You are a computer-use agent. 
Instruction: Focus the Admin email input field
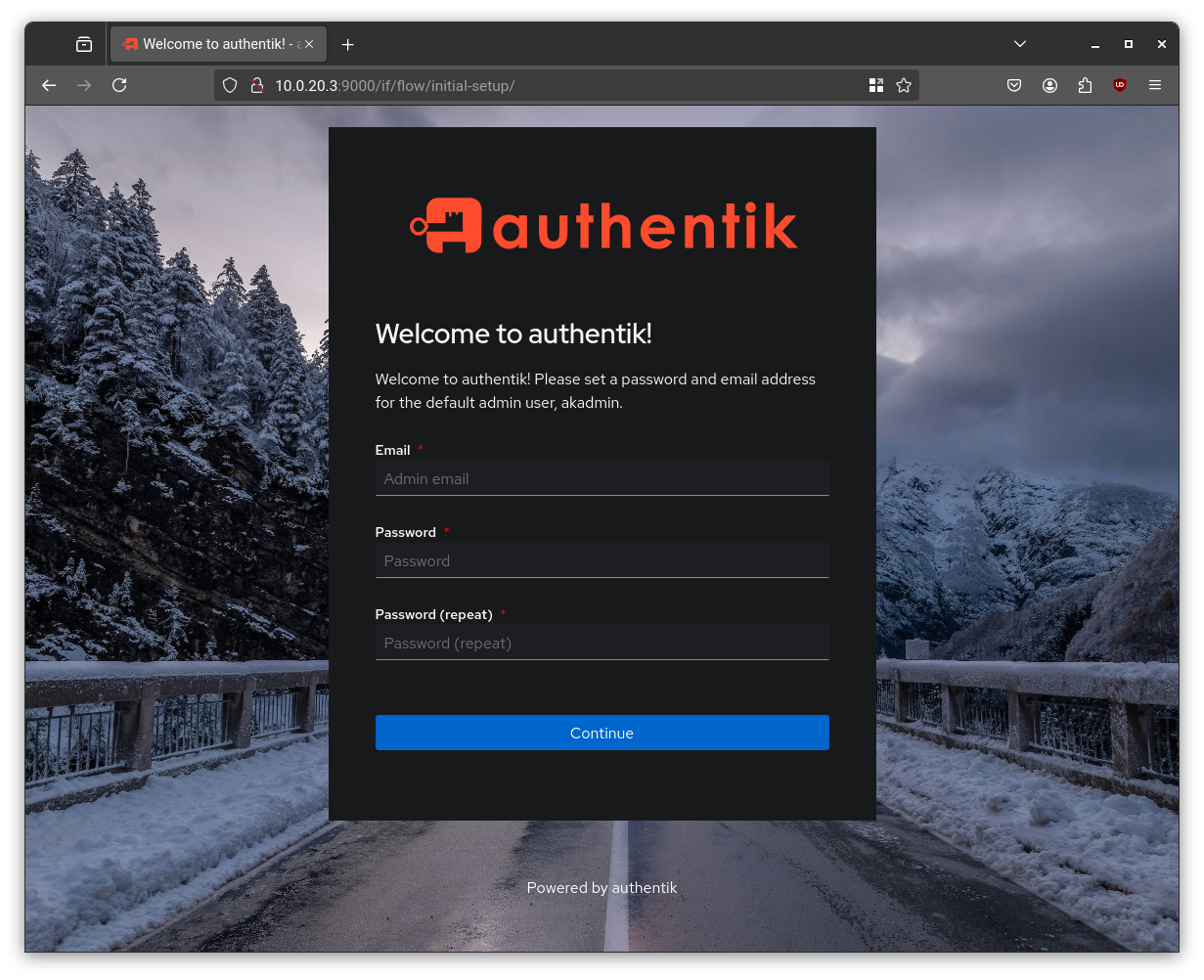602,478
